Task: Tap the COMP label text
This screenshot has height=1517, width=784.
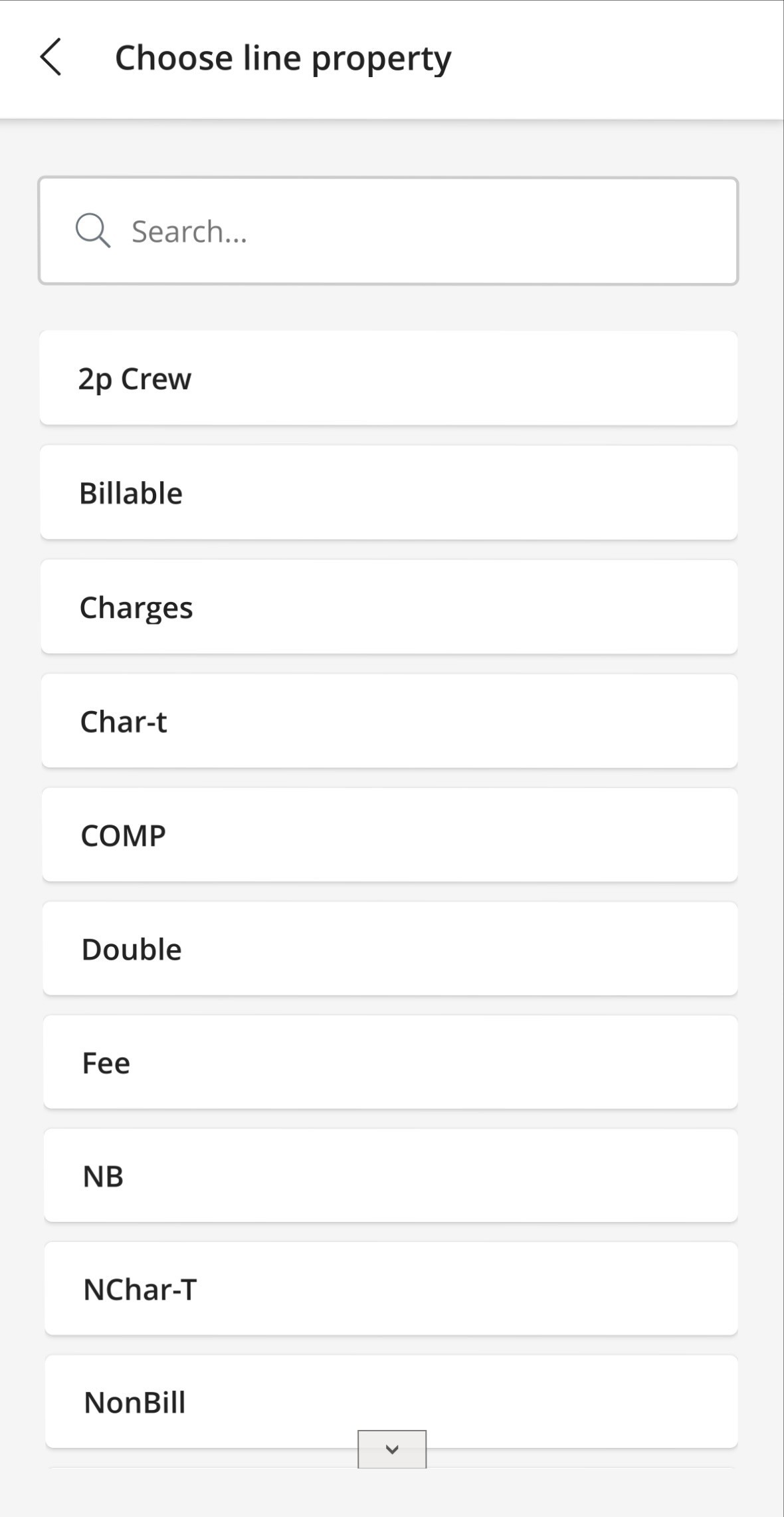Action: click(123, 835)
